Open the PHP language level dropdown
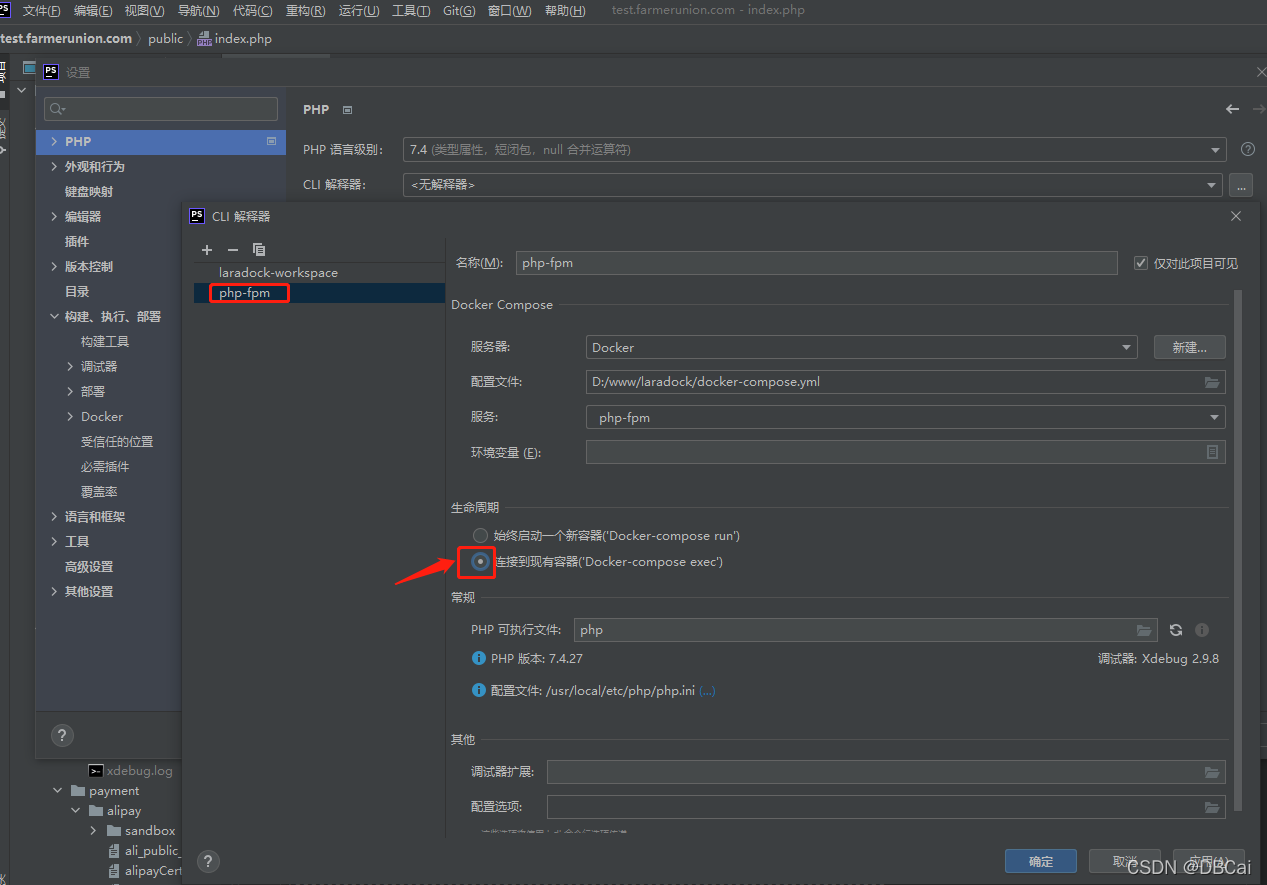This screenshot has height=885, width=1267. (x=815, y=149)
